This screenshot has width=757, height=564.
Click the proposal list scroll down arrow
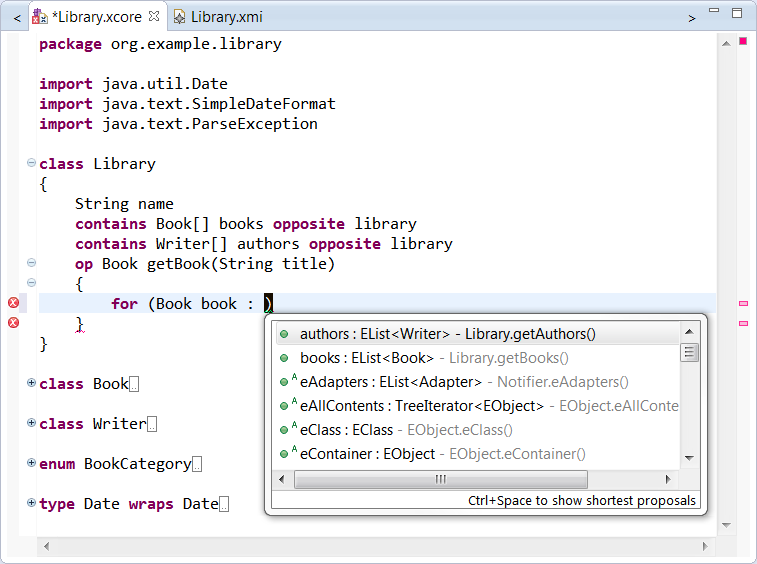[x=689, y=458]
